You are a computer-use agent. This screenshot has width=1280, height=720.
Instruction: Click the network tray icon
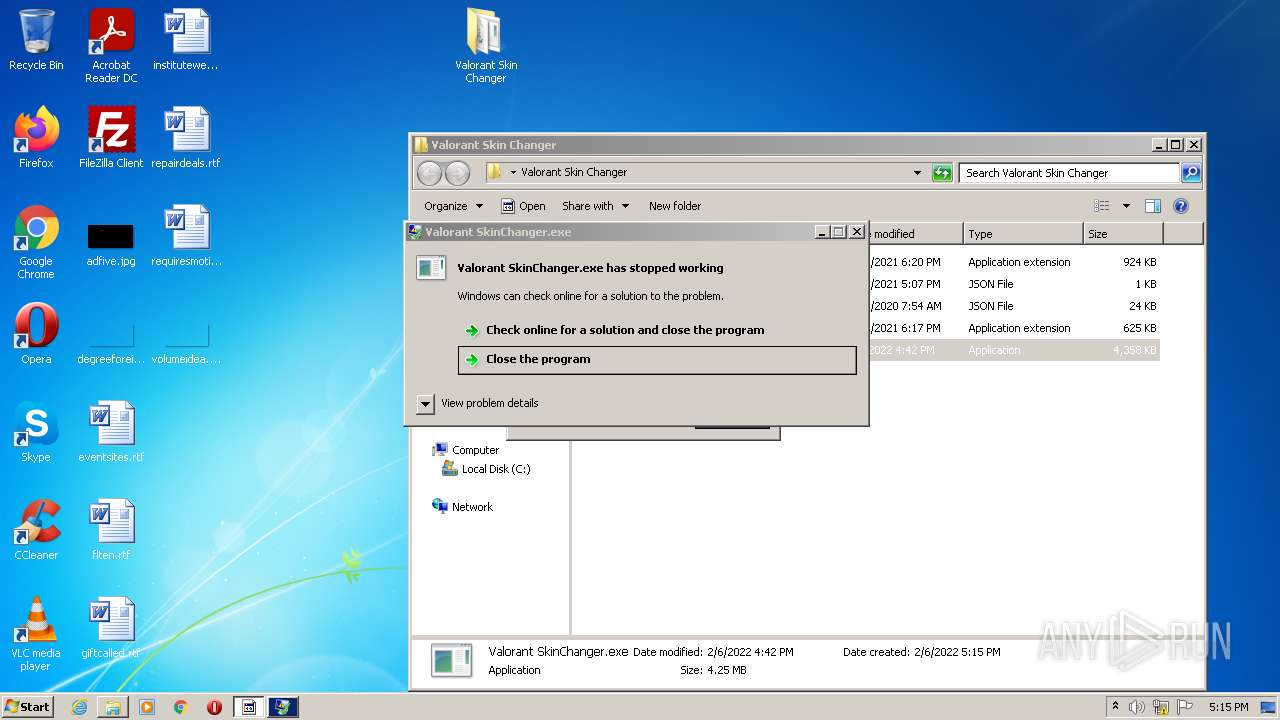tap(1161, 707)
